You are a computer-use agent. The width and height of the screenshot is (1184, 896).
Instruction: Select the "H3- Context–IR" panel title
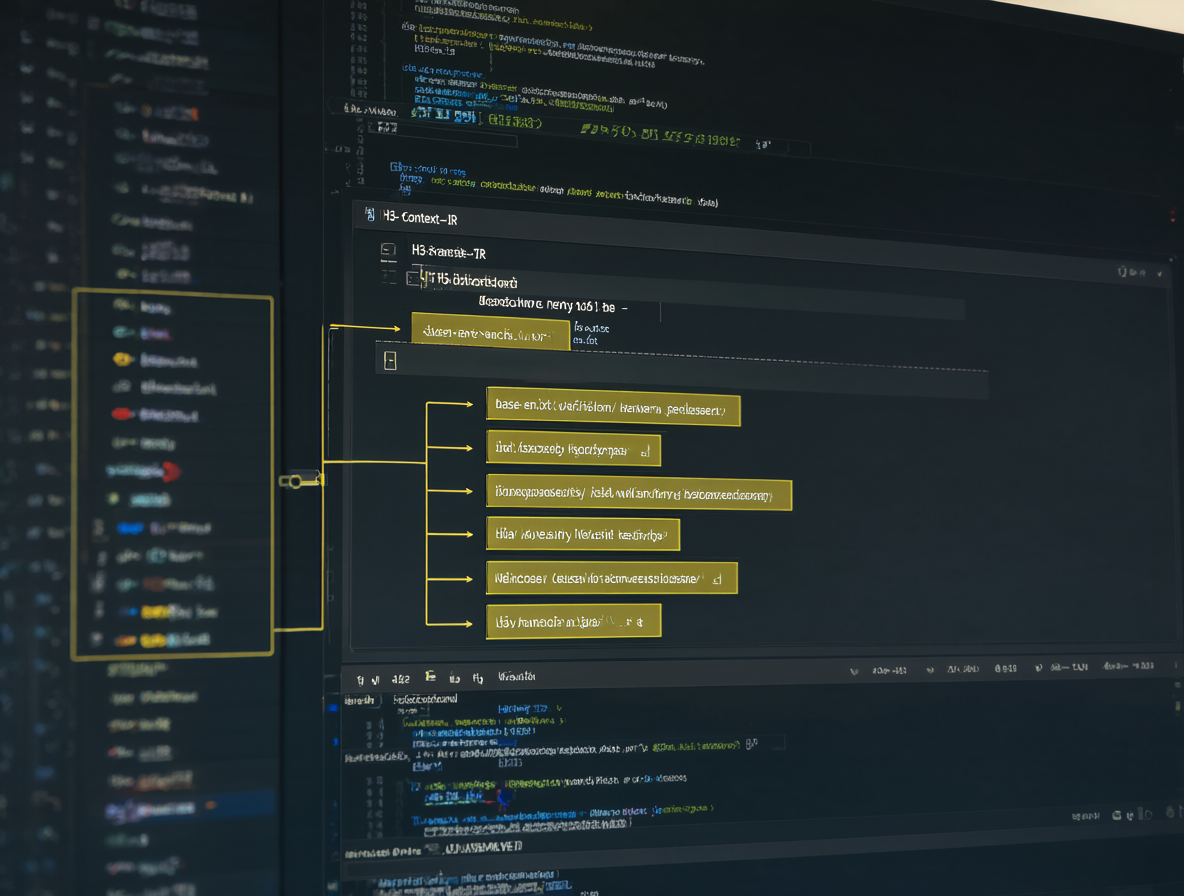pos(420,218)
